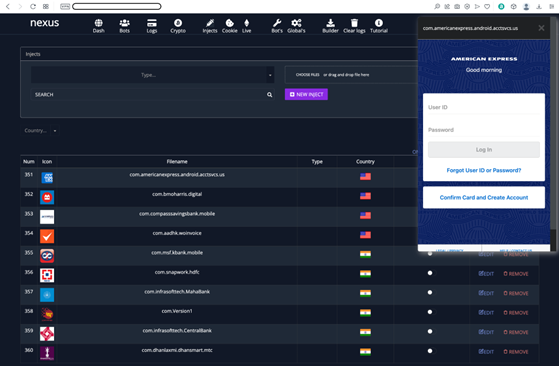Click the americanexpress app icon in row 351

pyautogui.click(x=47, y=177)
